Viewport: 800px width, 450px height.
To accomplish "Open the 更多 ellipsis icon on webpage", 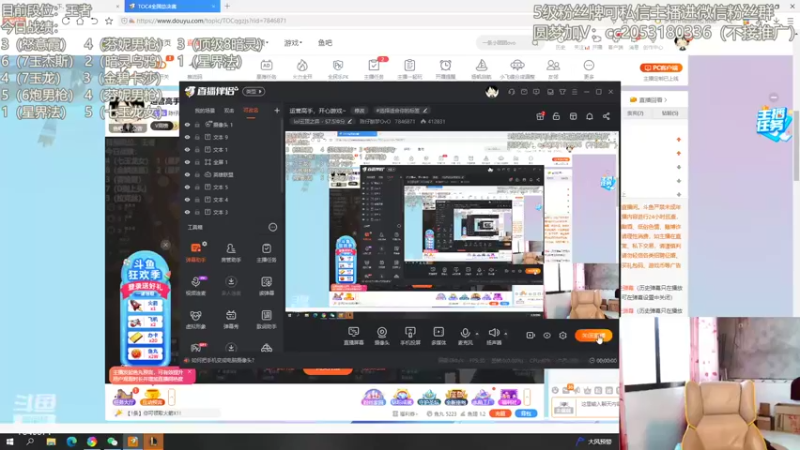I will click(589, 68).
